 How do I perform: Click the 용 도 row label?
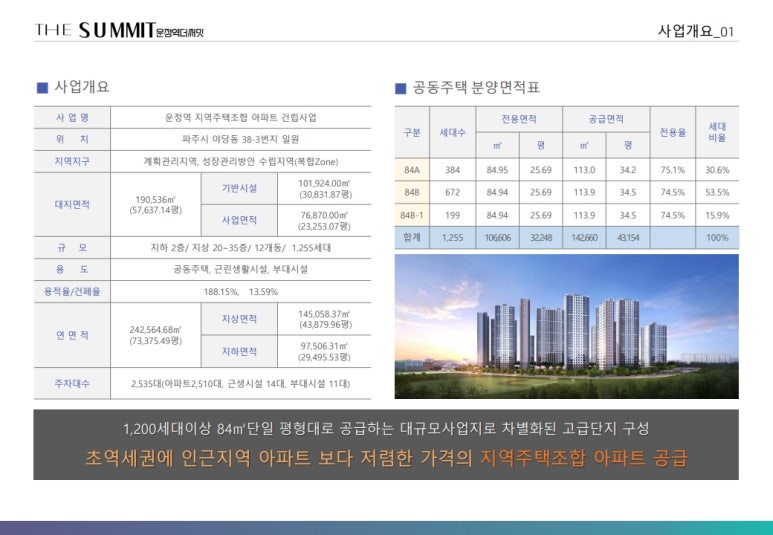point(72,269)
